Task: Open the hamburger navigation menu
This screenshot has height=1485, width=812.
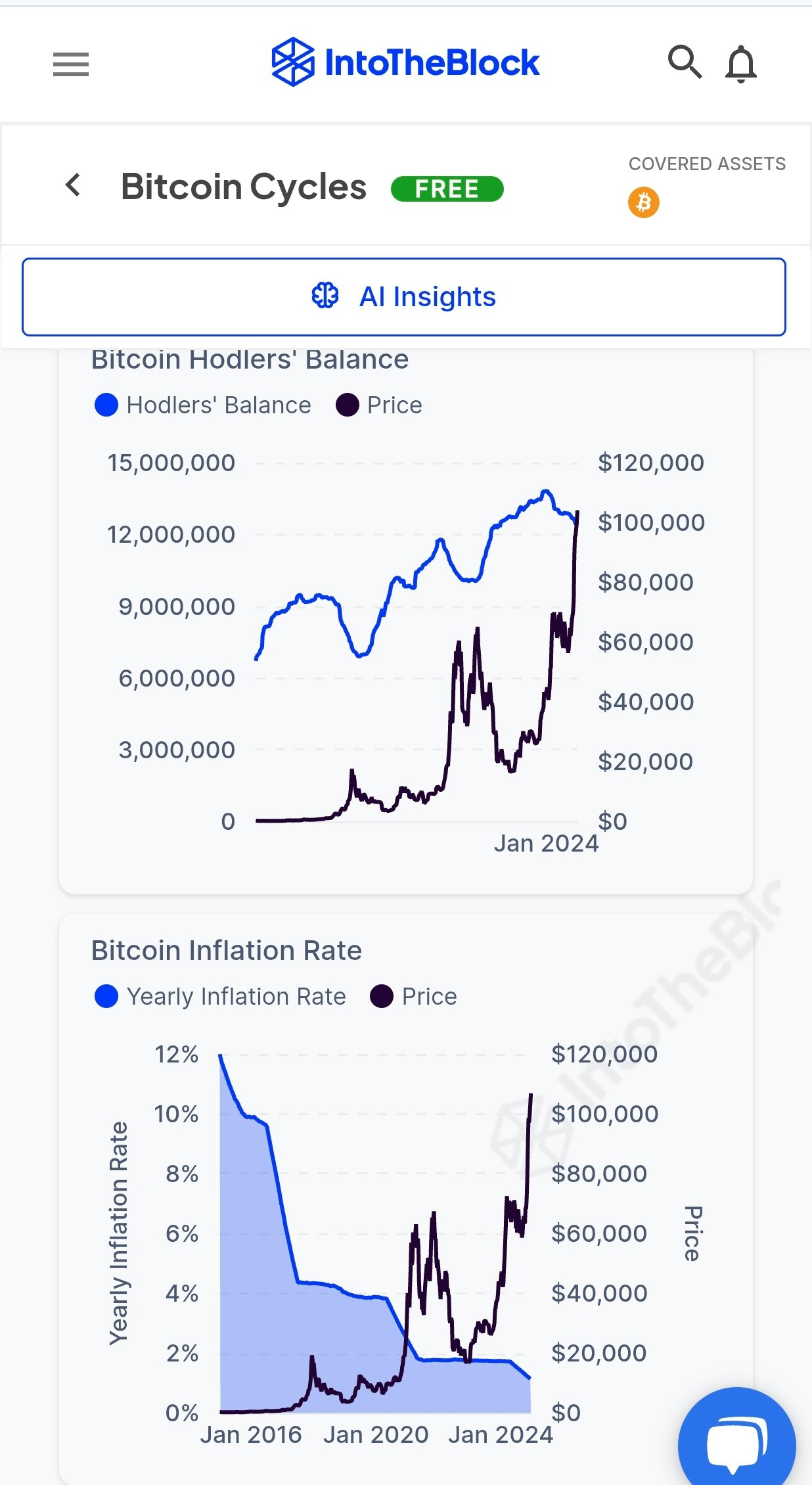Action: coord(71,64)
